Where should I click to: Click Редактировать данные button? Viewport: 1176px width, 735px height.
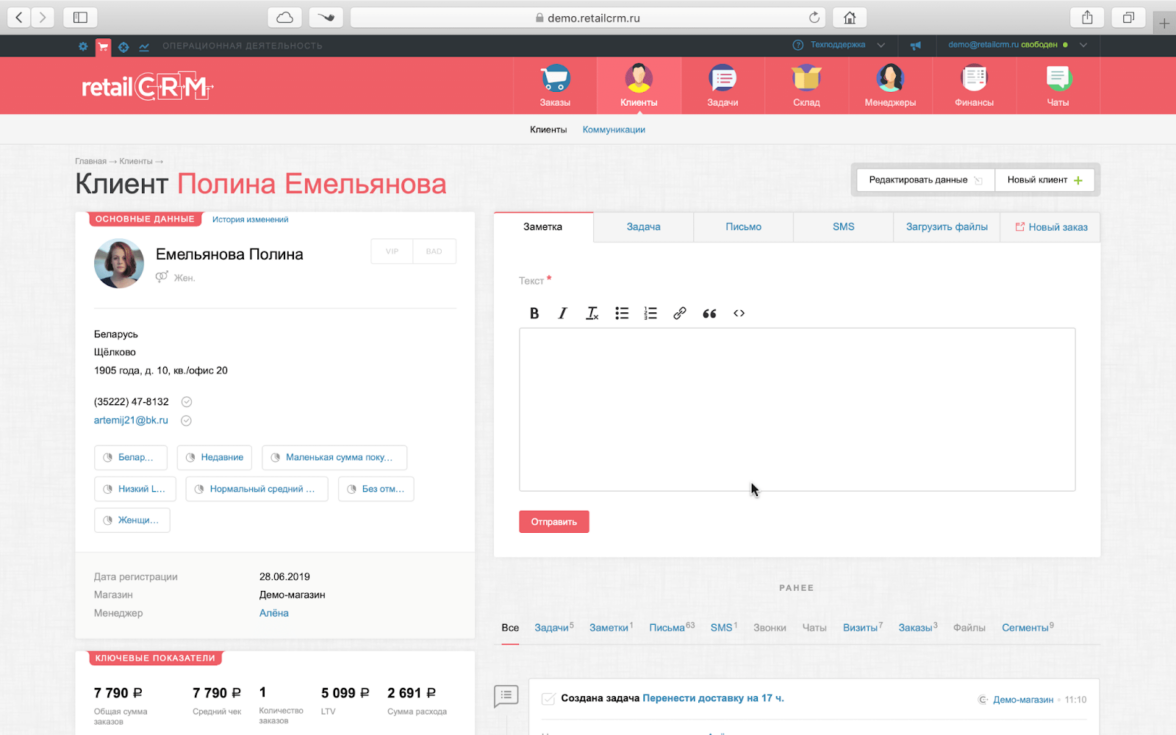pos(926,180)
